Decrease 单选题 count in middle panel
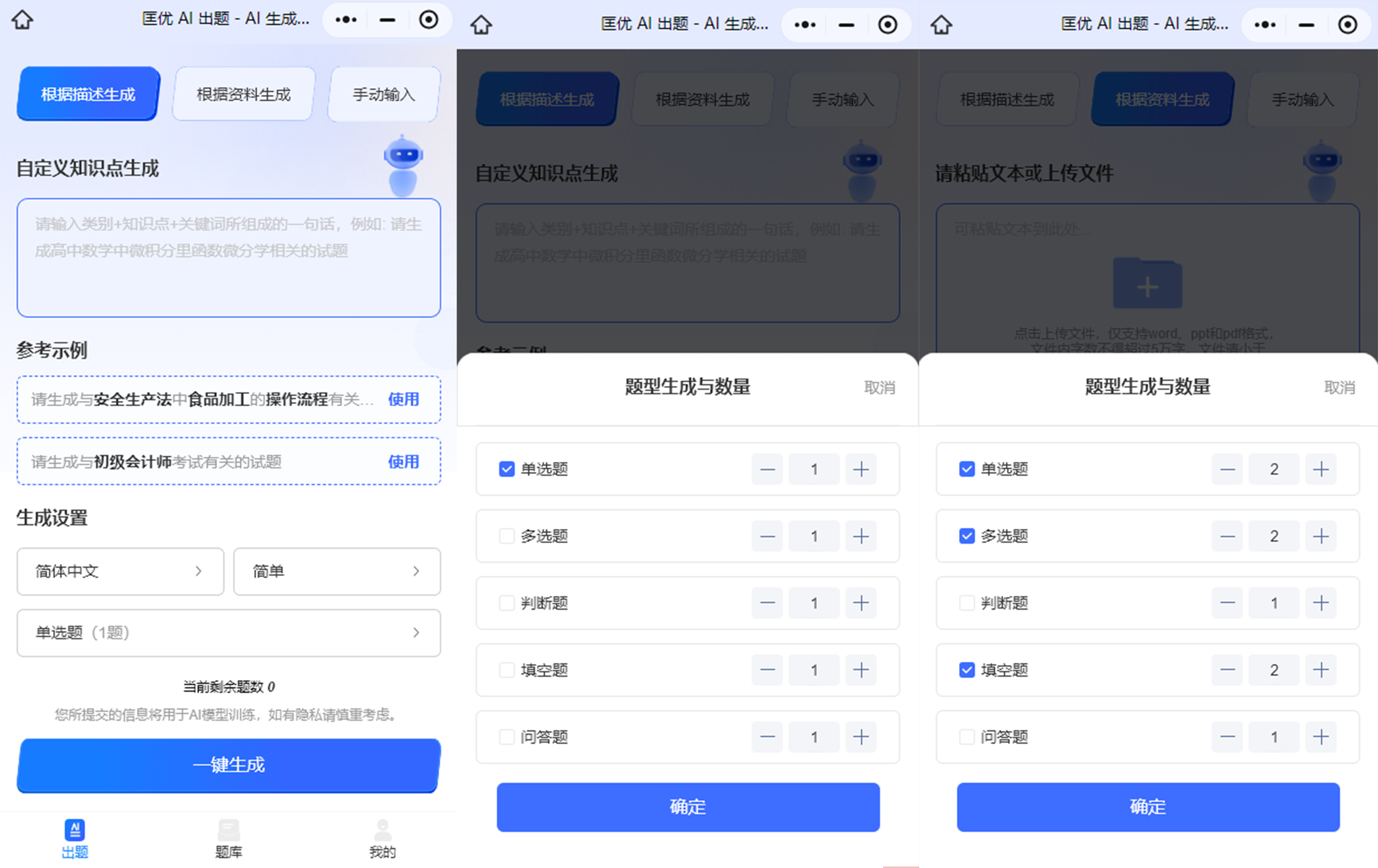1378x868 pixels. tap(767, 469)
